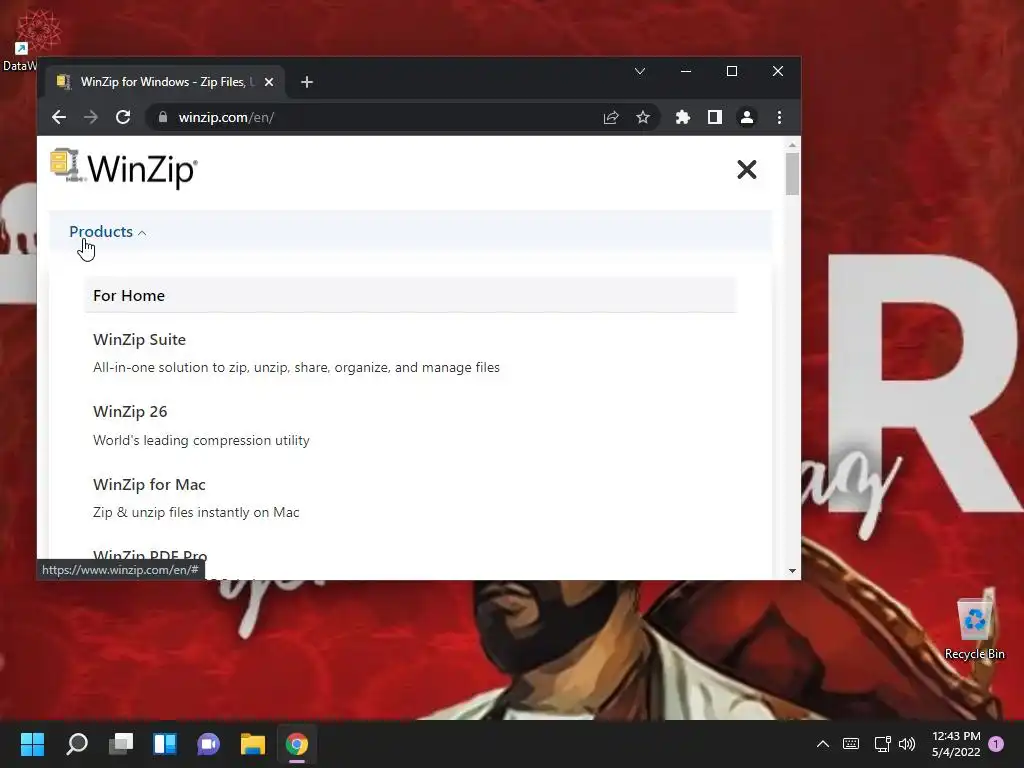The image size is (1024, 768).
Task: Open the touch keyboard tray icon
Action: pyautogui.click(x=851, y=744)
